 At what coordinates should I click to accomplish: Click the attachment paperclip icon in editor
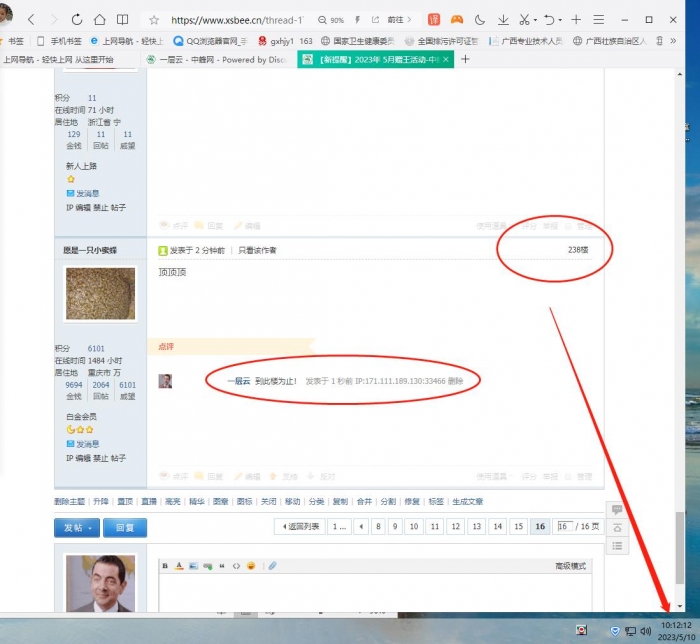(x=272, y=566)
